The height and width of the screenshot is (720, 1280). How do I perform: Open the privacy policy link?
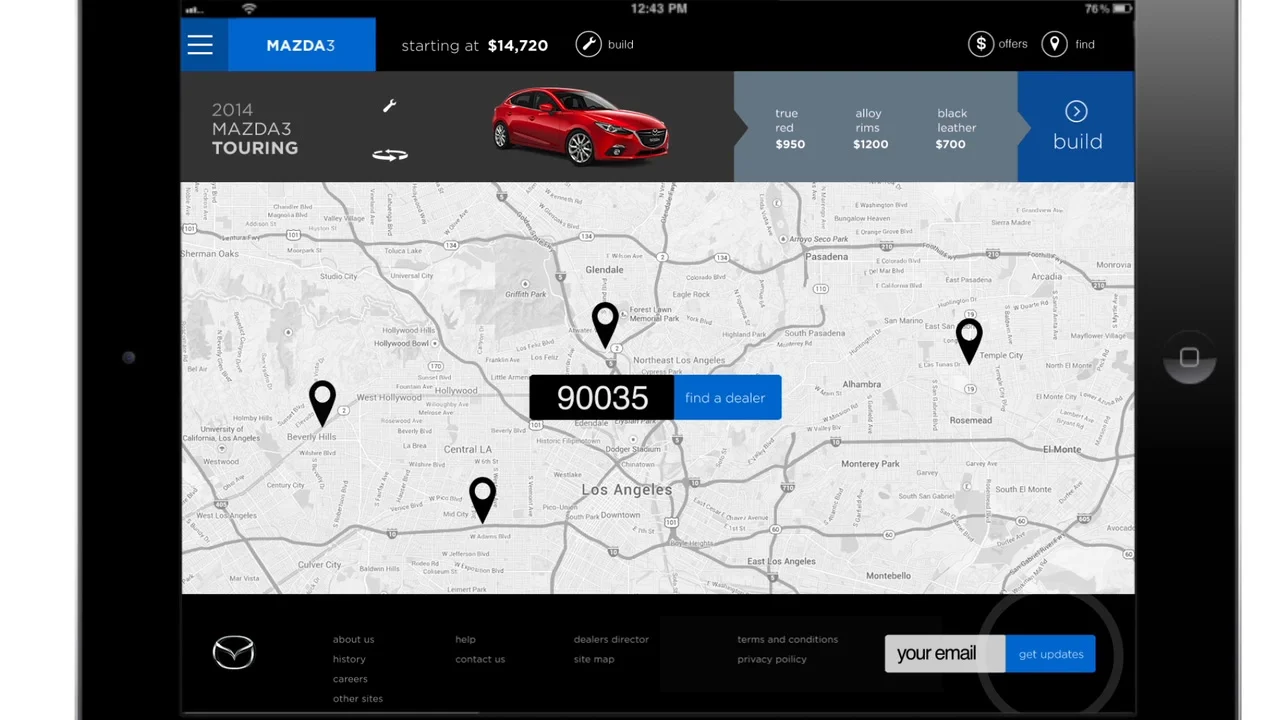point(771,659)
